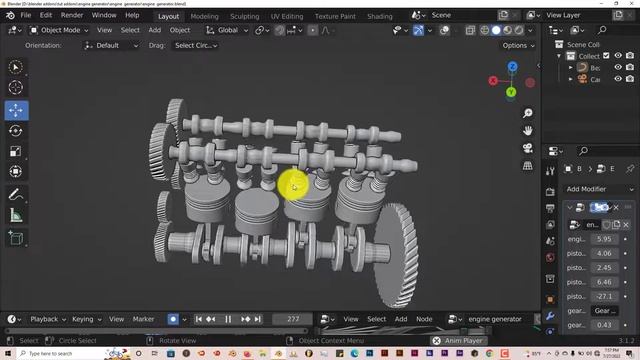This screenshot has height=360, width=640.
Task: Switch to the Sculpting workspace tab
Action: click(x=244, y=16)
